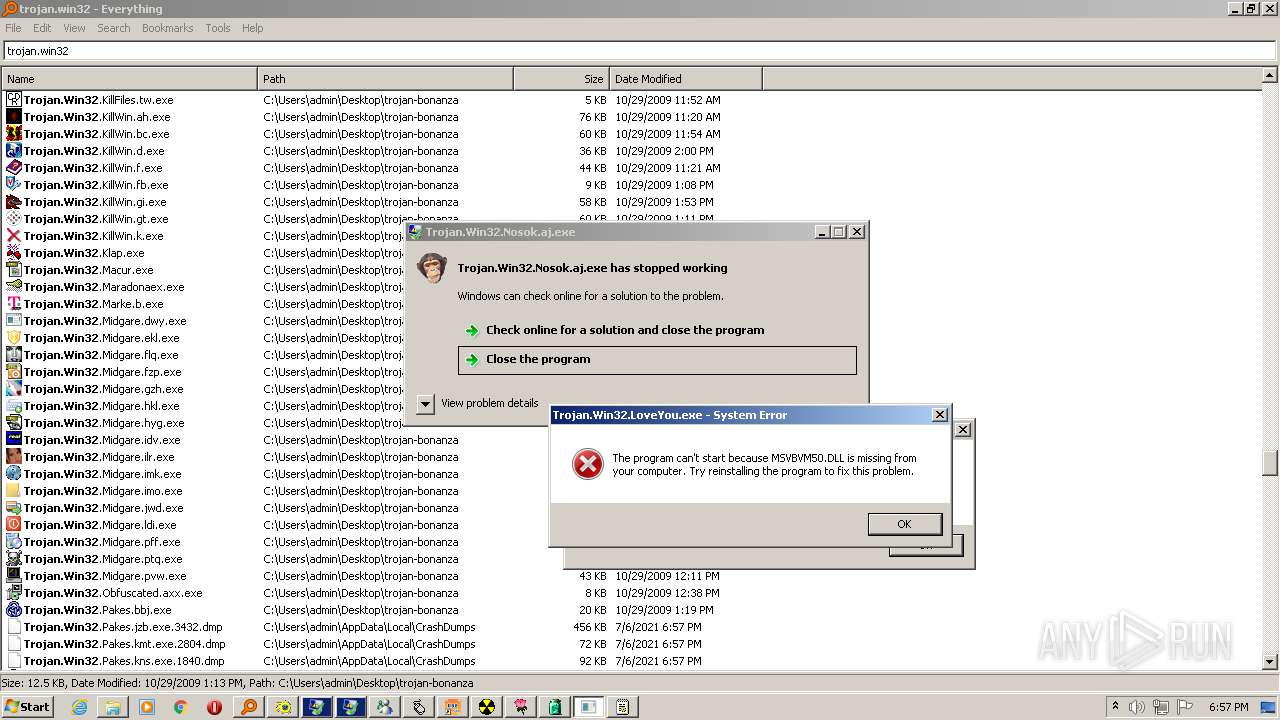
Task: Open the Bookmarks menu
Action: [x=168, y=28]
